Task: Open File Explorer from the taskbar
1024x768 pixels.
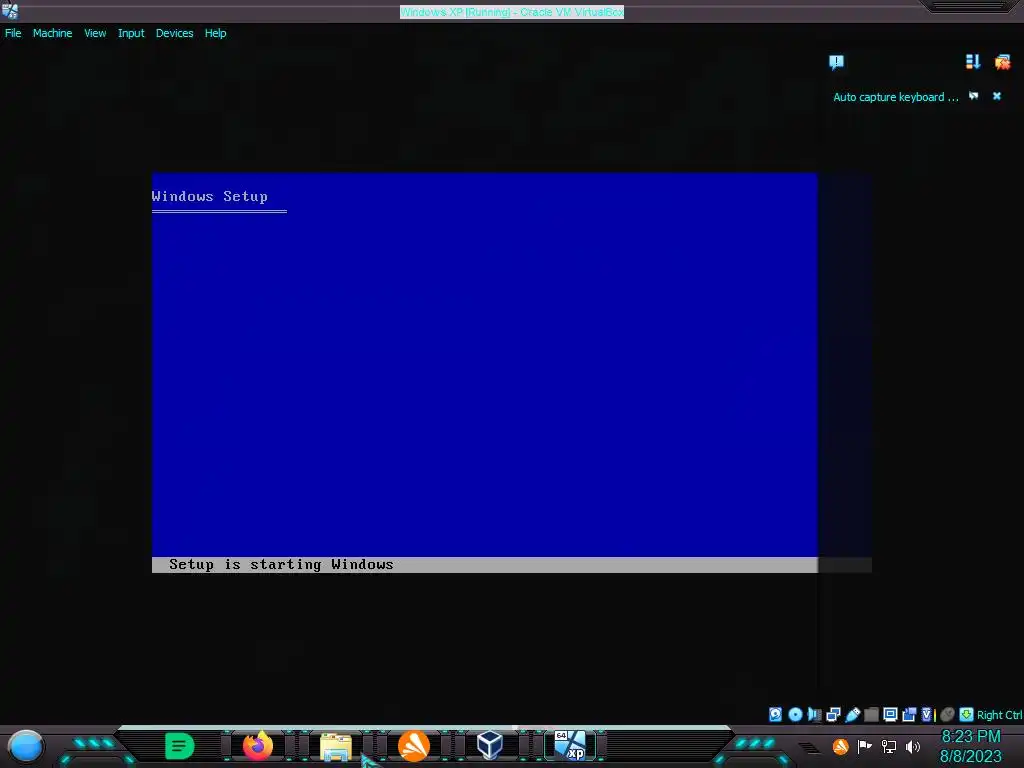Action: pos(336,747)
